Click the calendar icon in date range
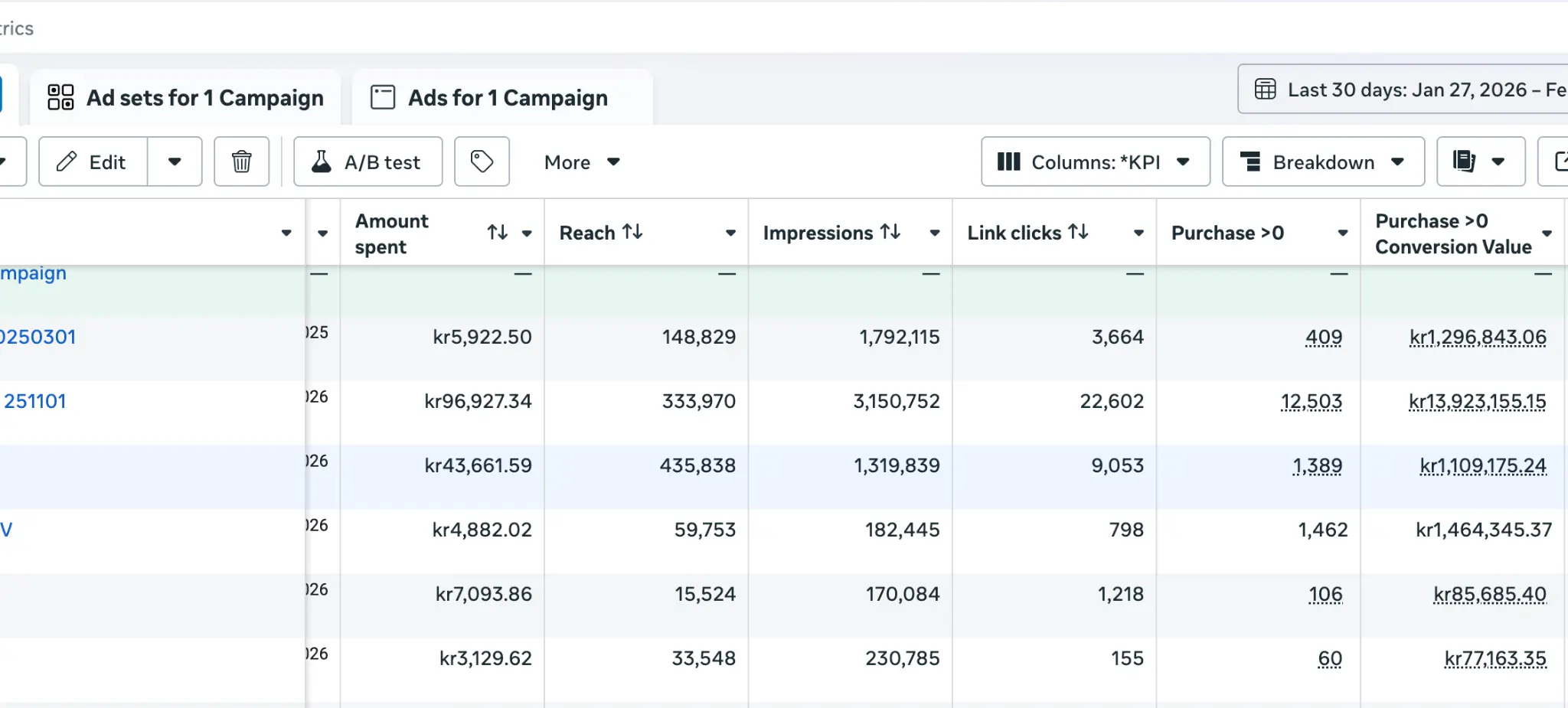Viewport: 1568px width, 708px height. pos(1264,90)
